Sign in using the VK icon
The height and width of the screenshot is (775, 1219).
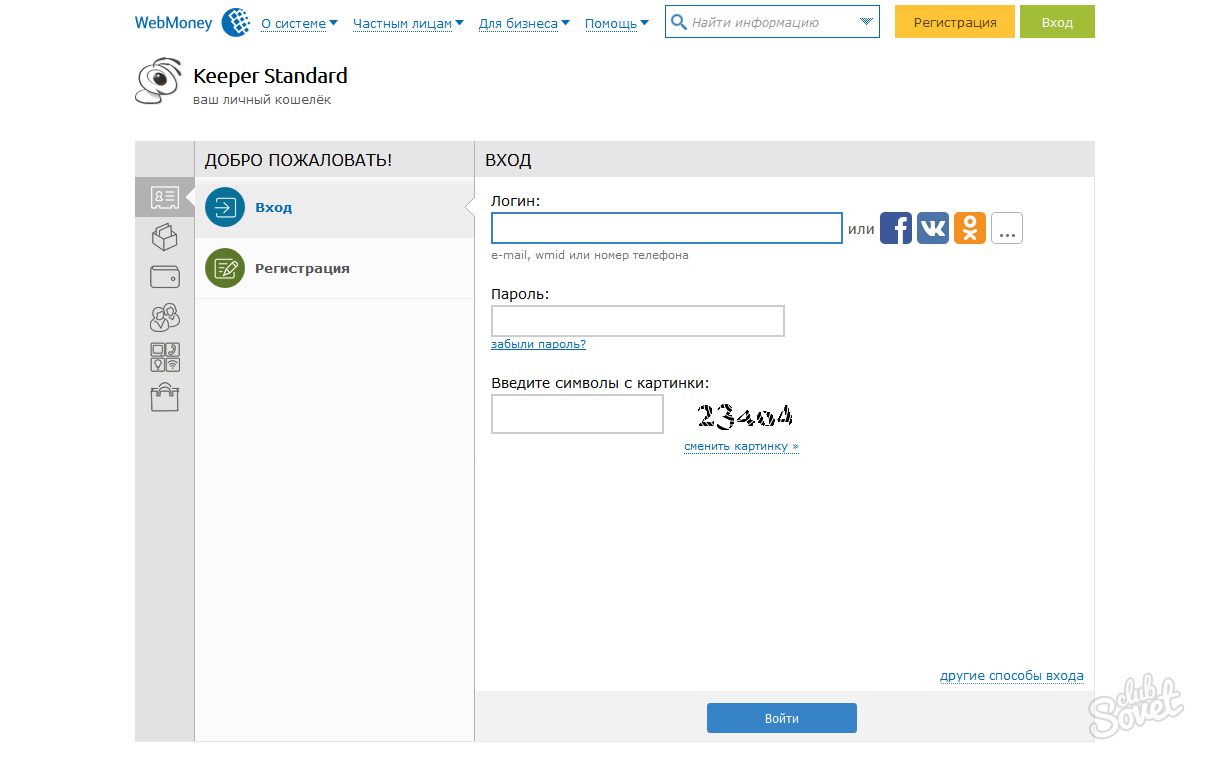coord(932,228)
